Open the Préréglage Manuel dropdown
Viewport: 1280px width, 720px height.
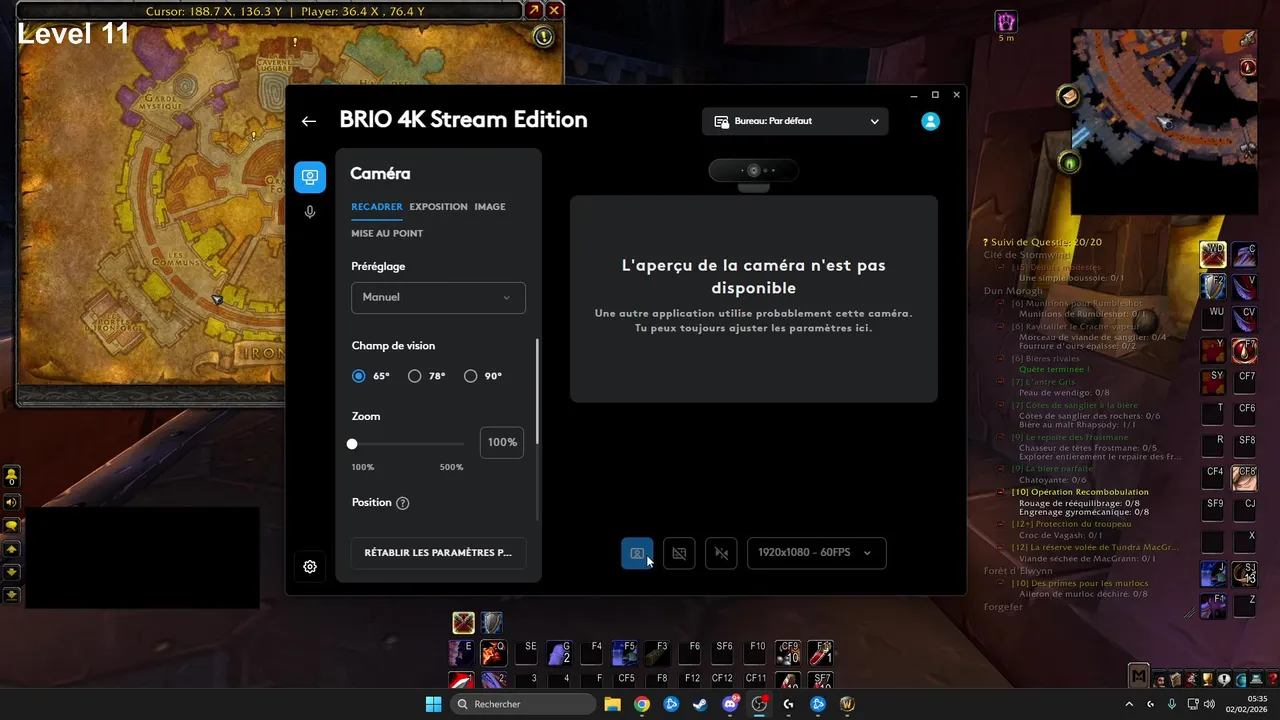438,297
